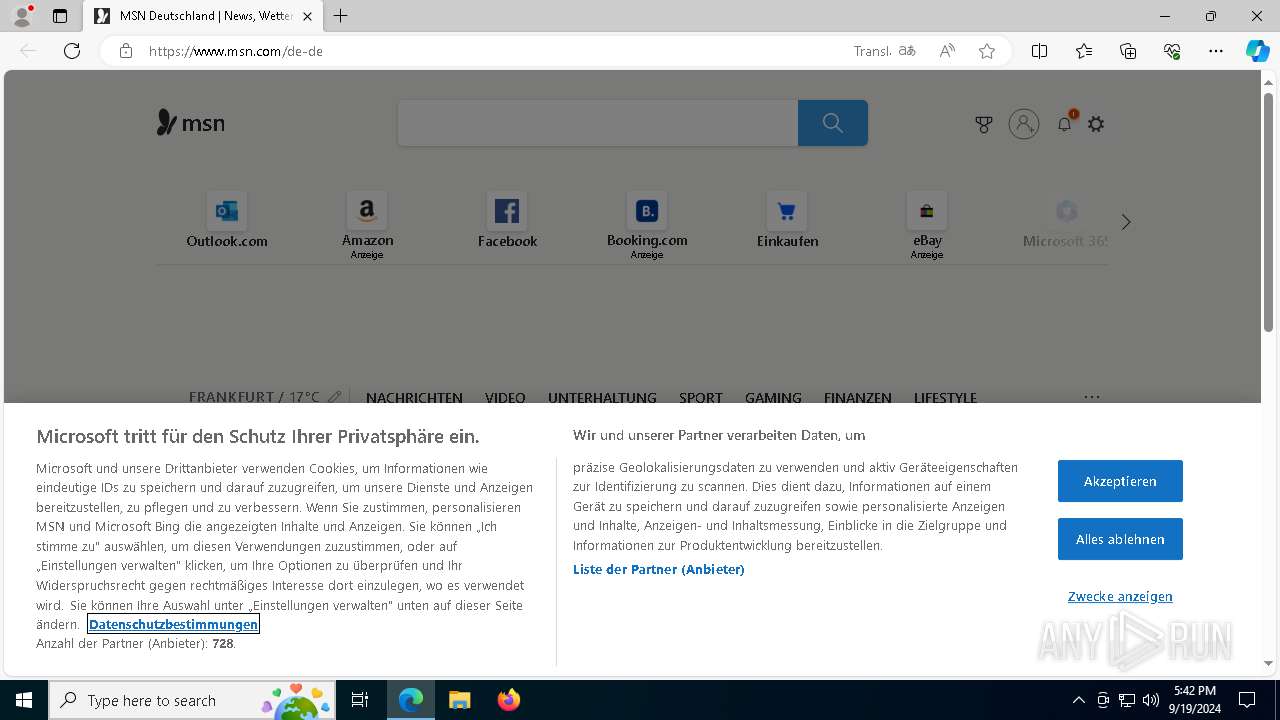Open MSN page settings gear
The height and width of the screenshot is (720, 1280).
click(1096, 124)
